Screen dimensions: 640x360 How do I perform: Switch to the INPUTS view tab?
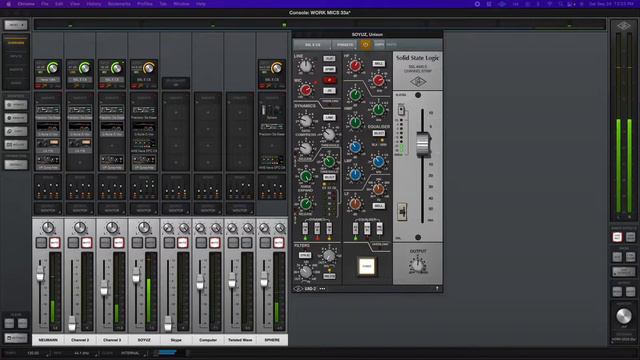[16, 56]
